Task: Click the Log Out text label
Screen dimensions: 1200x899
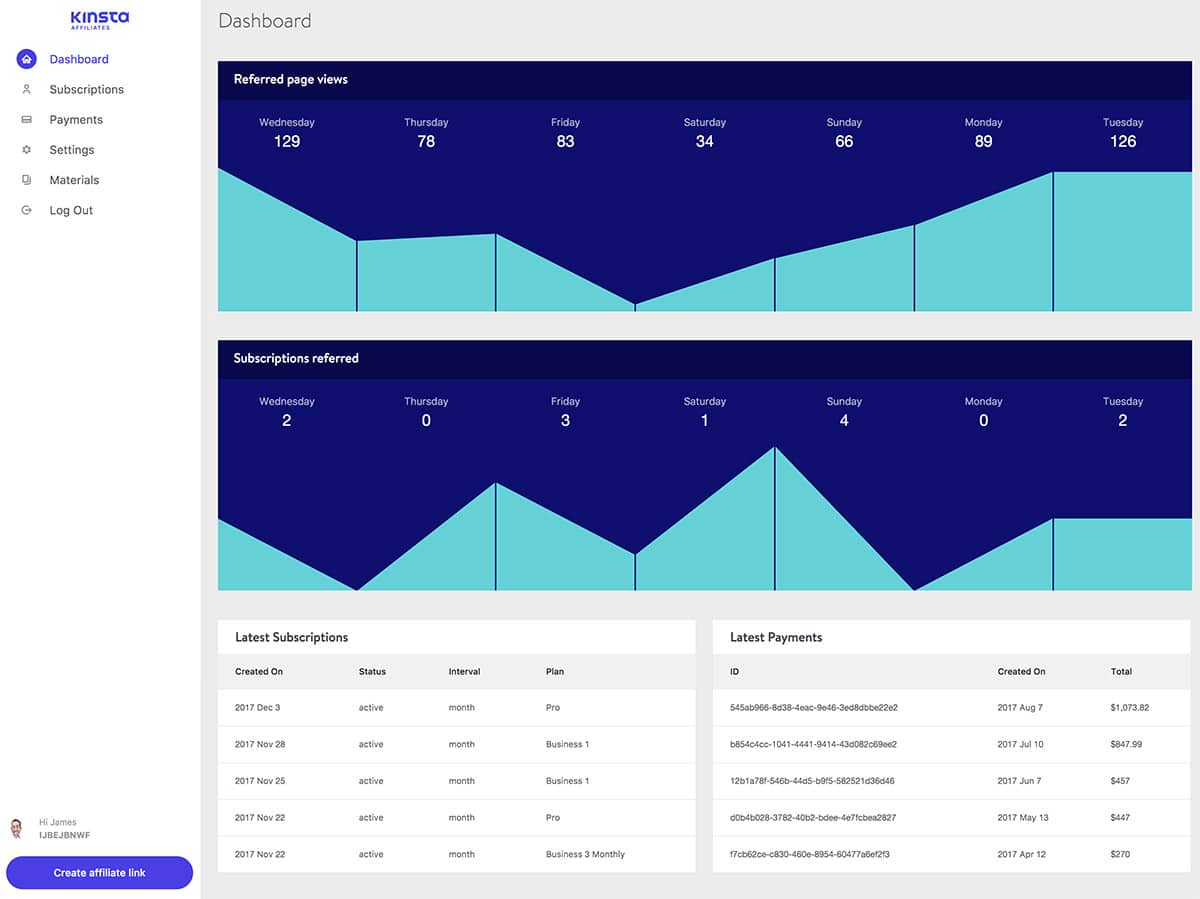Action: [x=71, y=210]
